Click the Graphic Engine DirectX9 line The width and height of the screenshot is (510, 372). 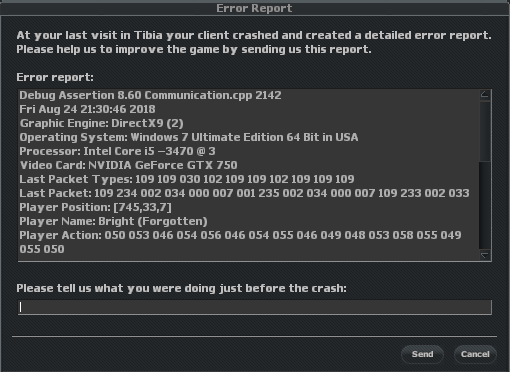[x=102, y=123]
